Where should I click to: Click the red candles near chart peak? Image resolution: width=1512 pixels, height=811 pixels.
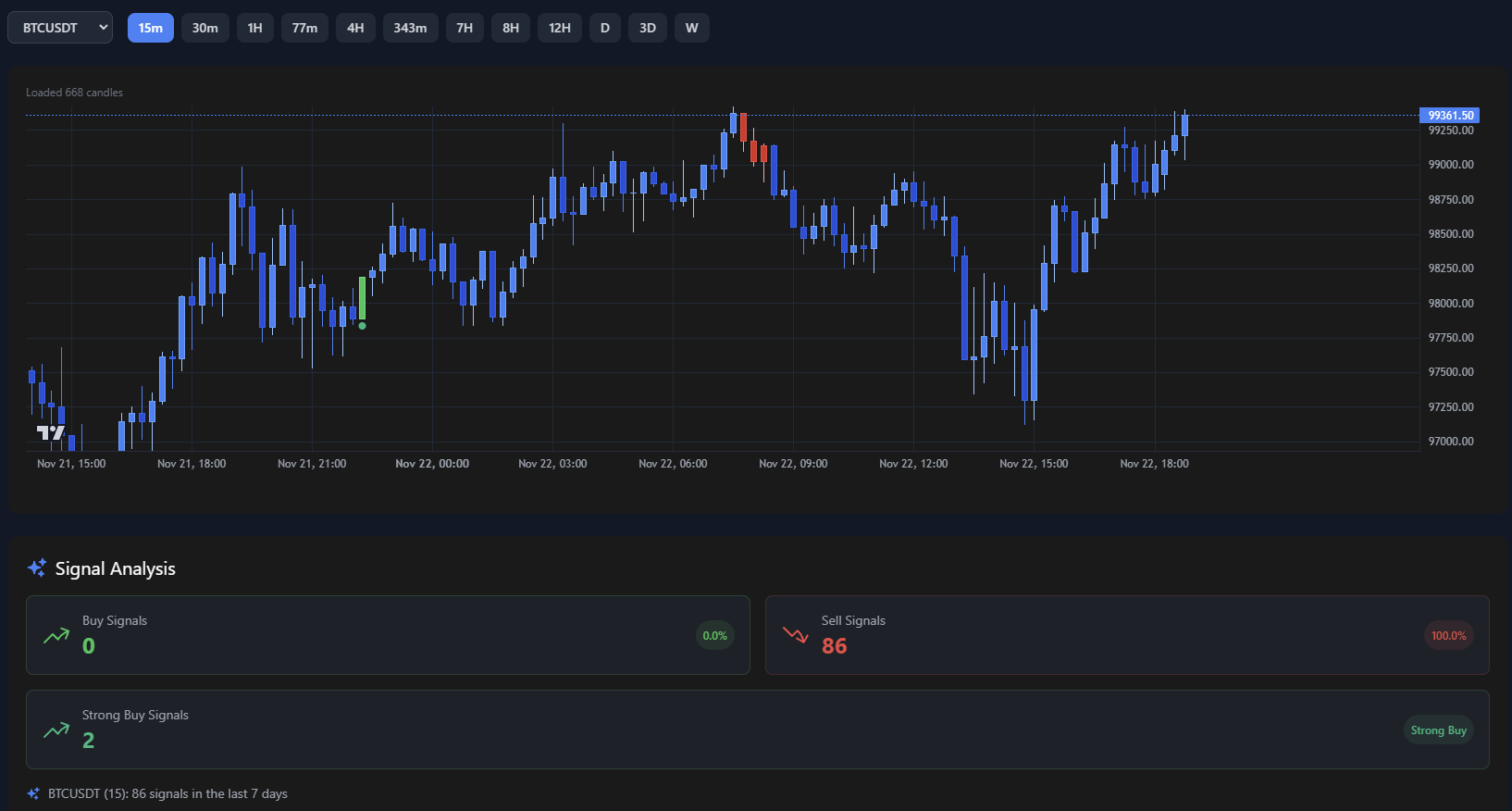tap(753, 139)
